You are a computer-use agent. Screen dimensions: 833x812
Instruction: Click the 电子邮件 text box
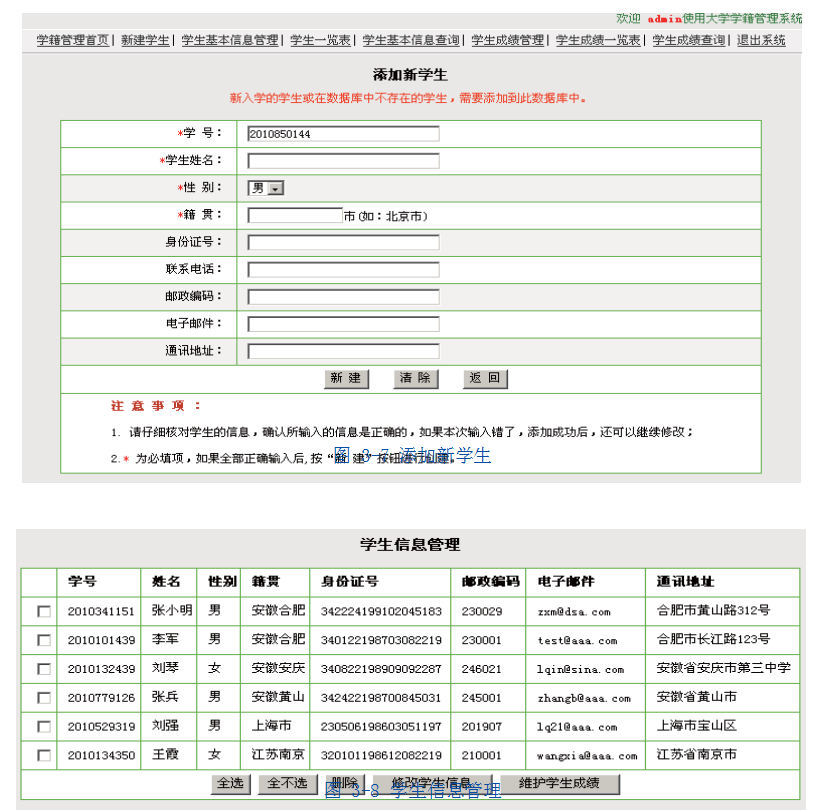pos(343,324)
